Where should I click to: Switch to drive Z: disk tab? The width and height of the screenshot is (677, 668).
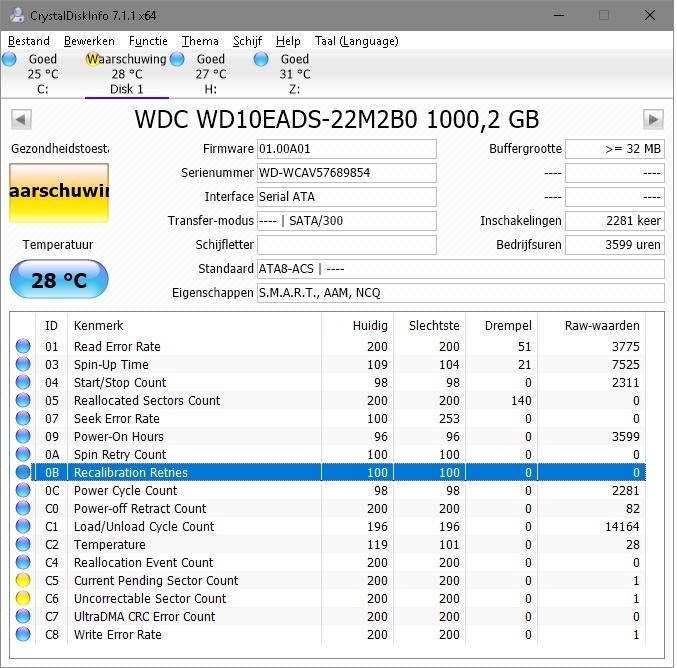point(294,74)
